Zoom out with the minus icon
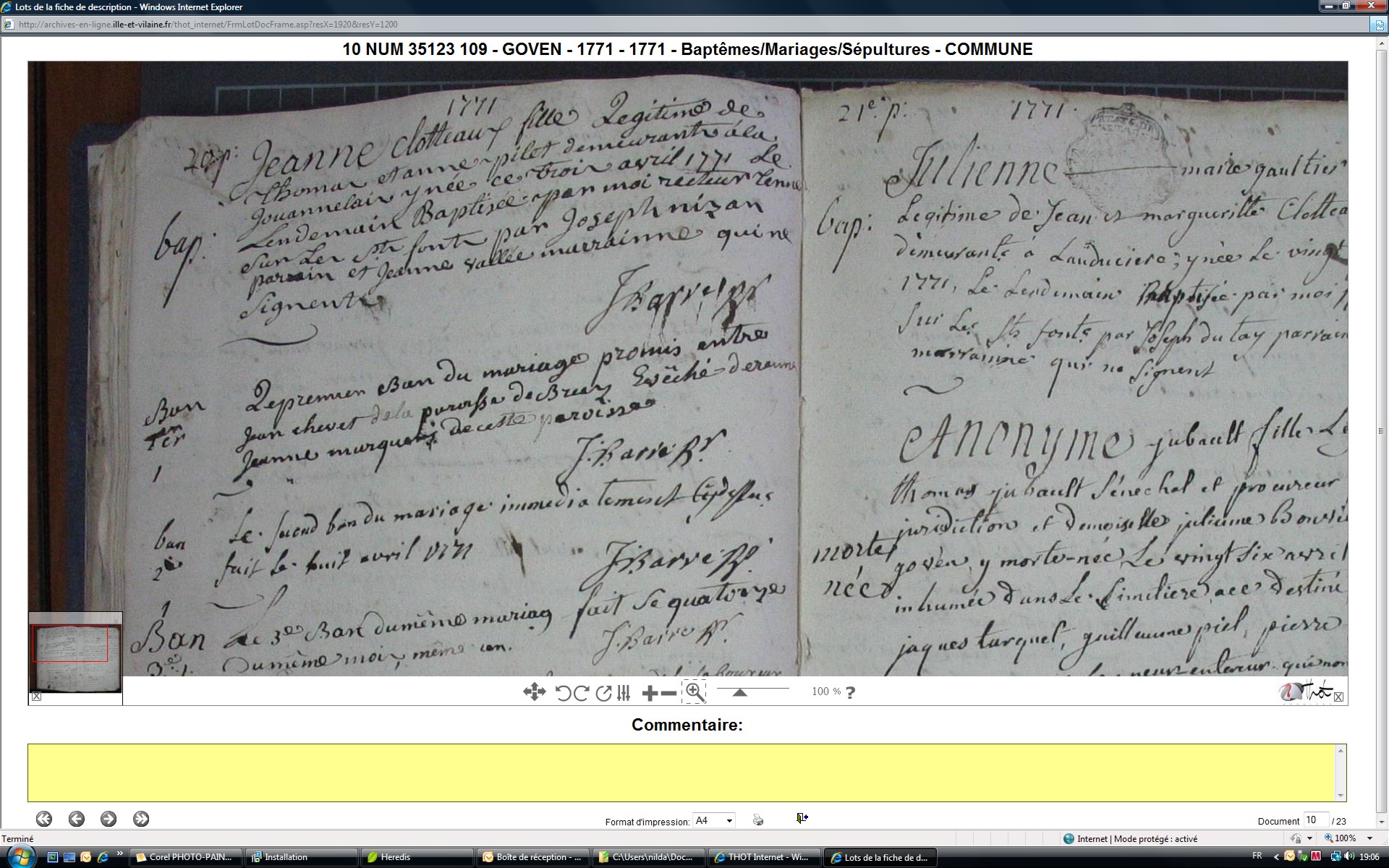This screenshot has height=868, width=1389. click(669, 693)
